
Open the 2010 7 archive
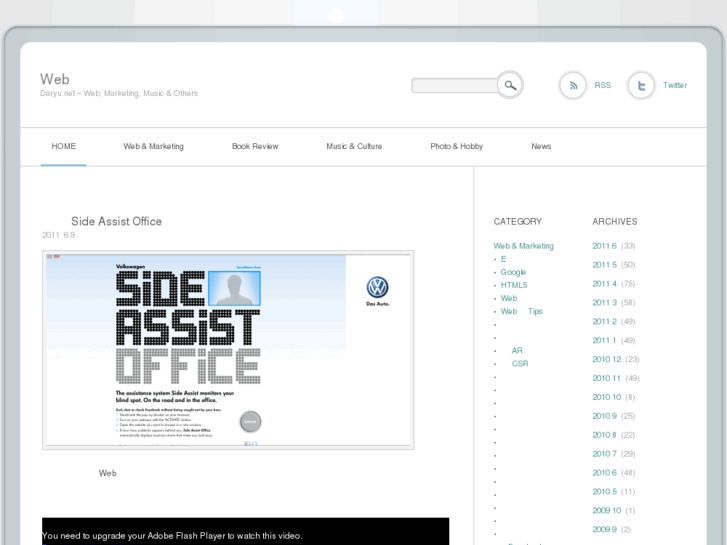tap(605, 454)
